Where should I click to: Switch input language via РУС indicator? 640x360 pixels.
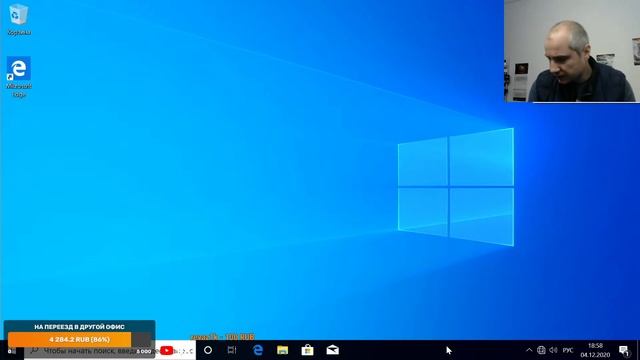[568, 350]
